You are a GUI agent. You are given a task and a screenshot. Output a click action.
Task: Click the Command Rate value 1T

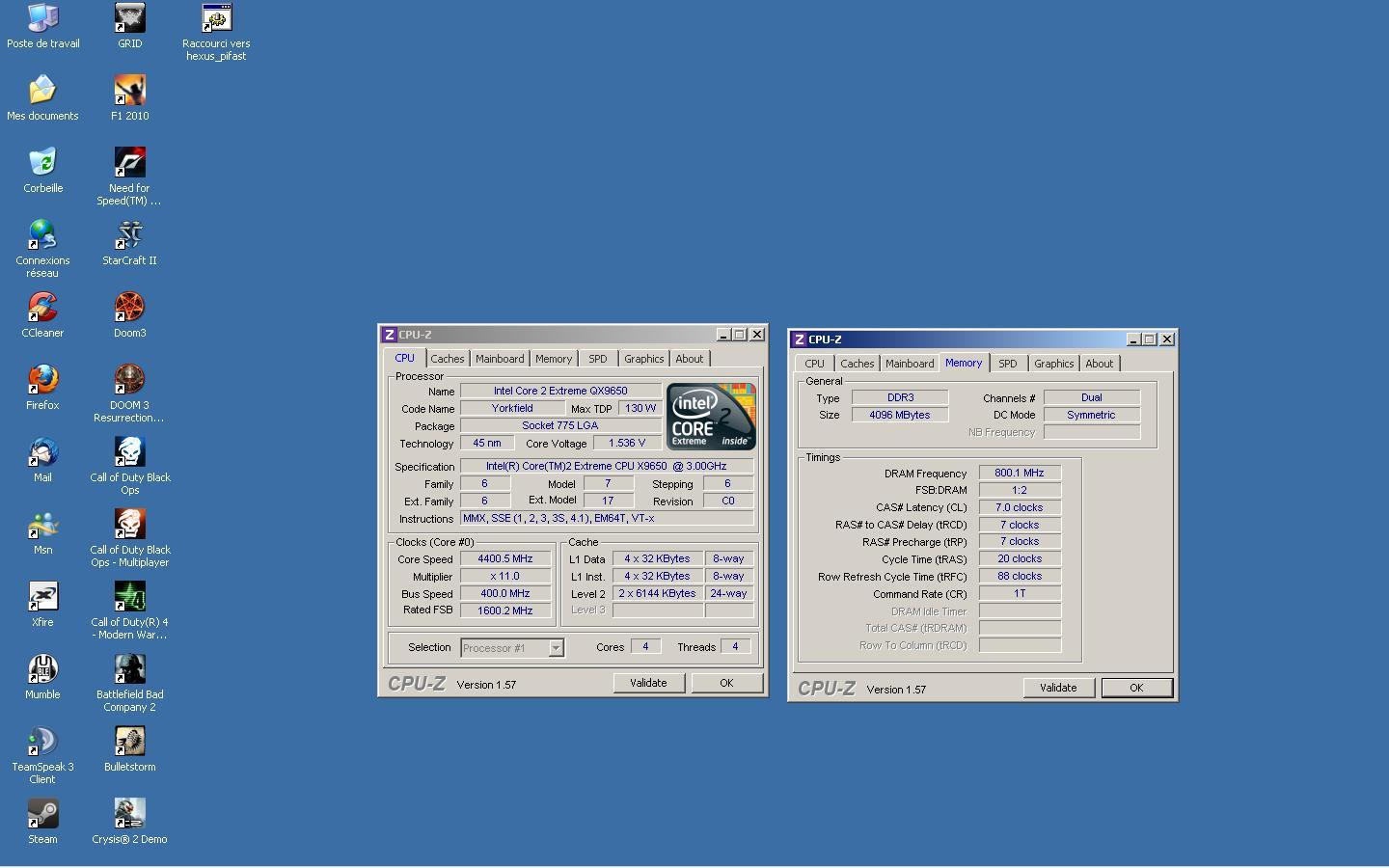pyautogui.click(x=1020, y=594)
